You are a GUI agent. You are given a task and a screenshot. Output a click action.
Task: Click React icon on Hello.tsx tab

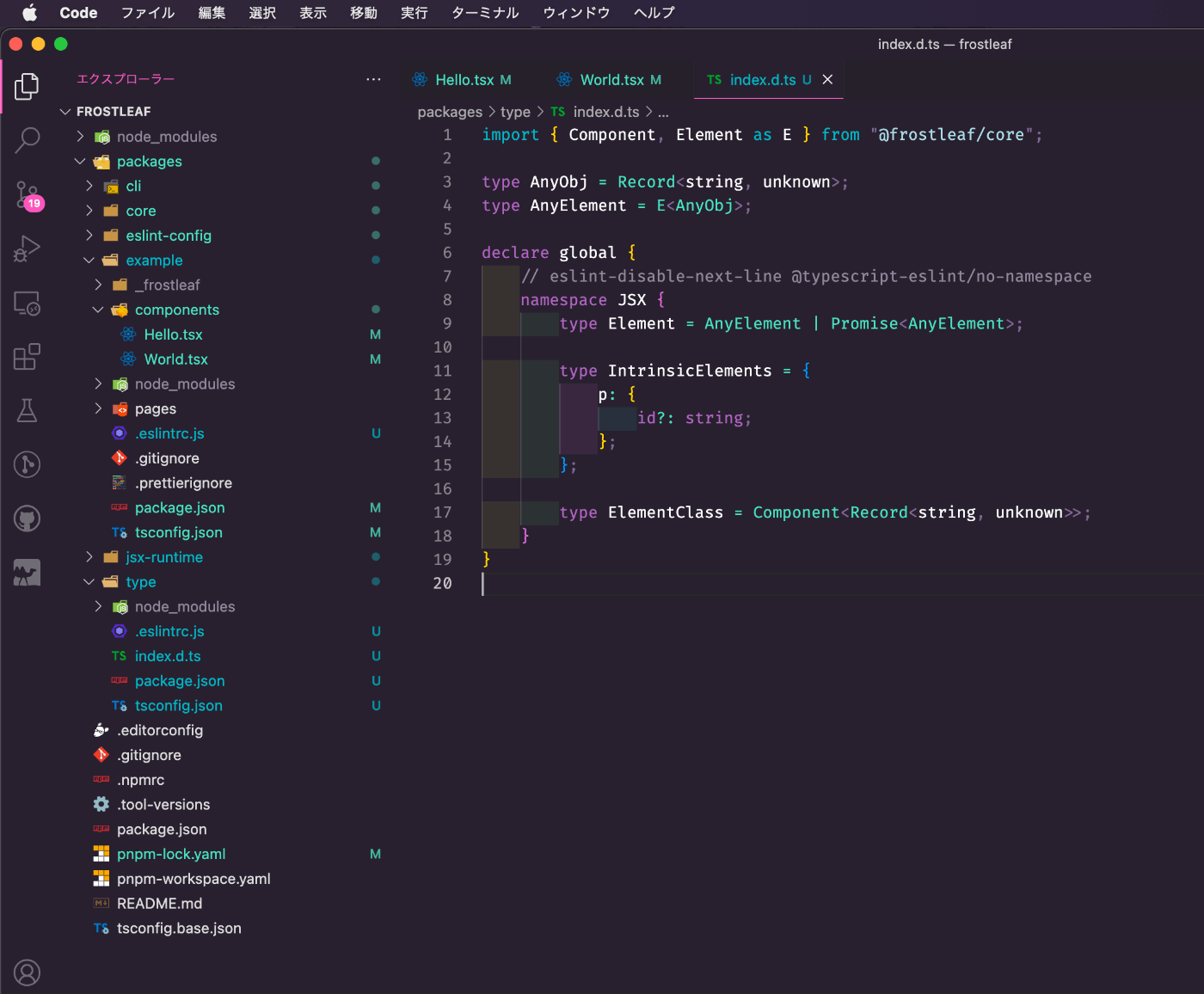pyautogui.click(x=420, y=79)
